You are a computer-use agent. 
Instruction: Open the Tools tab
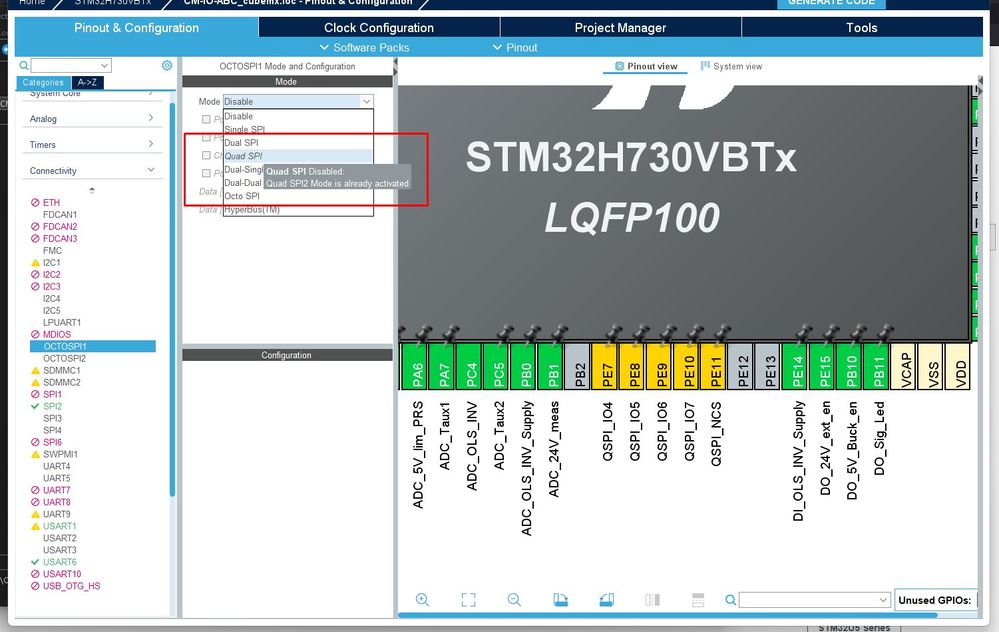click(862, 27)
